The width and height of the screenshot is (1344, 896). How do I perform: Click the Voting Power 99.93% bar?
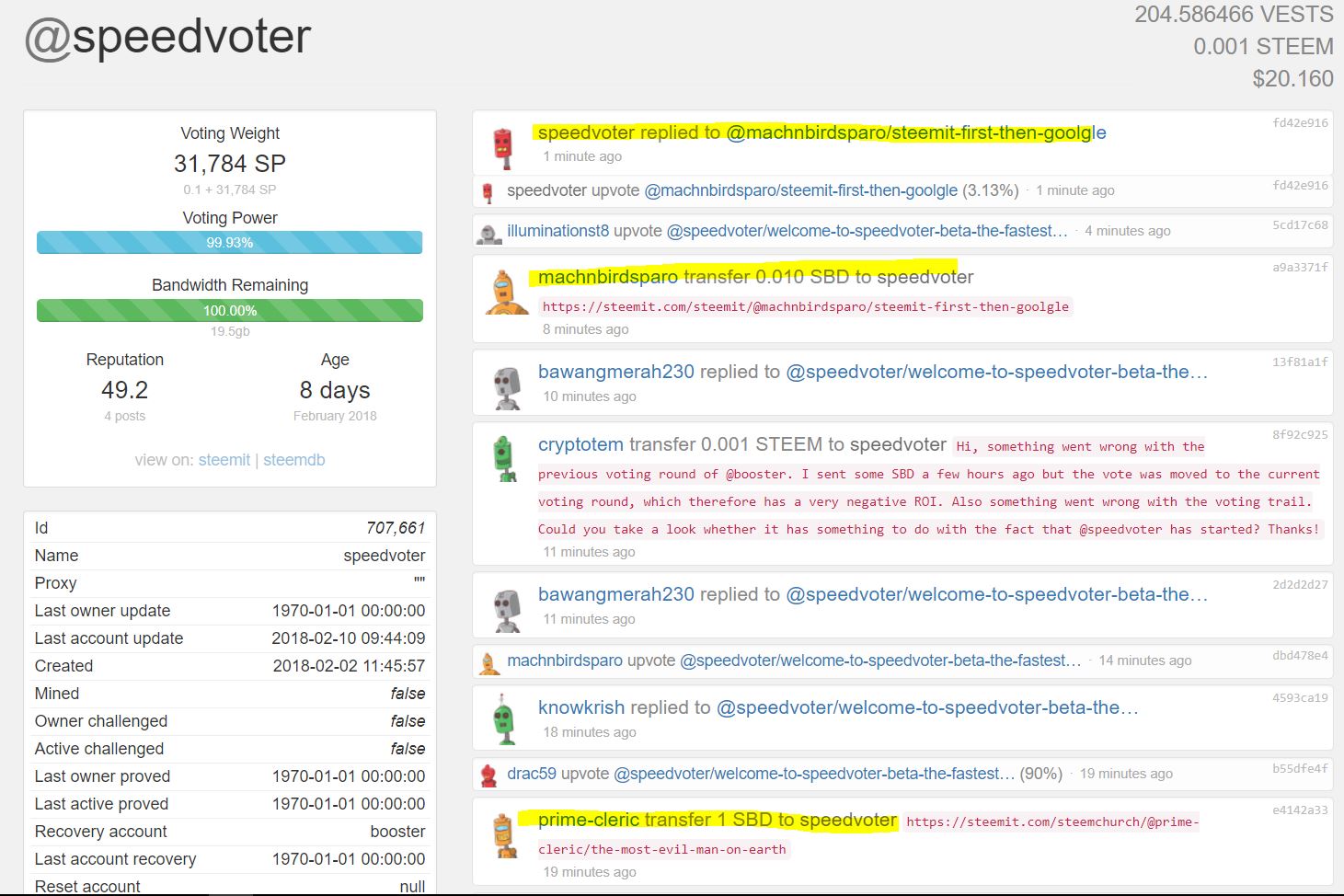(230, 243)
